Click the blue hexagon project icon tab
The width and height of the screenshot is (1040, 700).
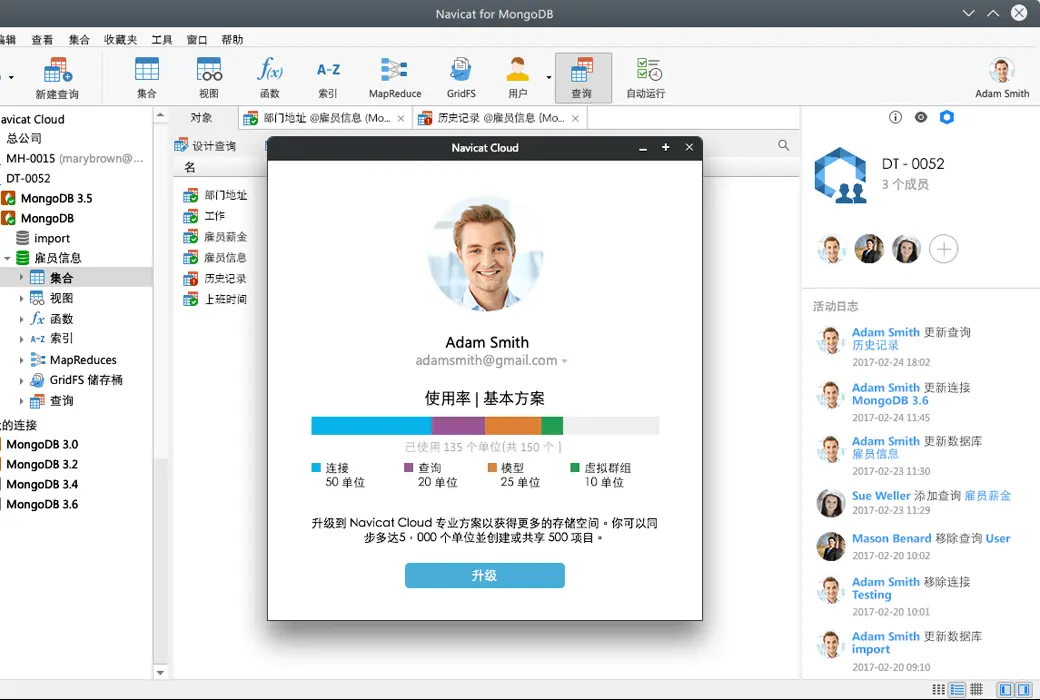pos(946,117)
